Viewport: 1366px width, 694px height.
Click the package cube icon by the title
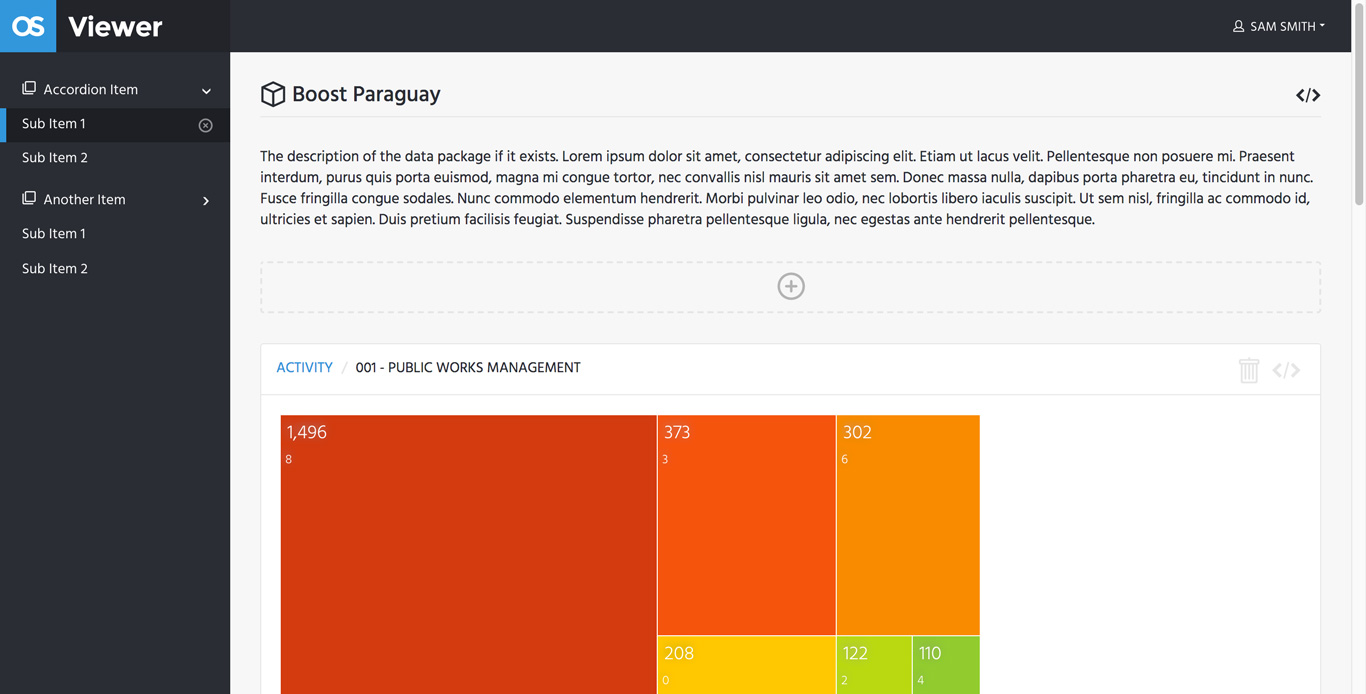point(273,94)
